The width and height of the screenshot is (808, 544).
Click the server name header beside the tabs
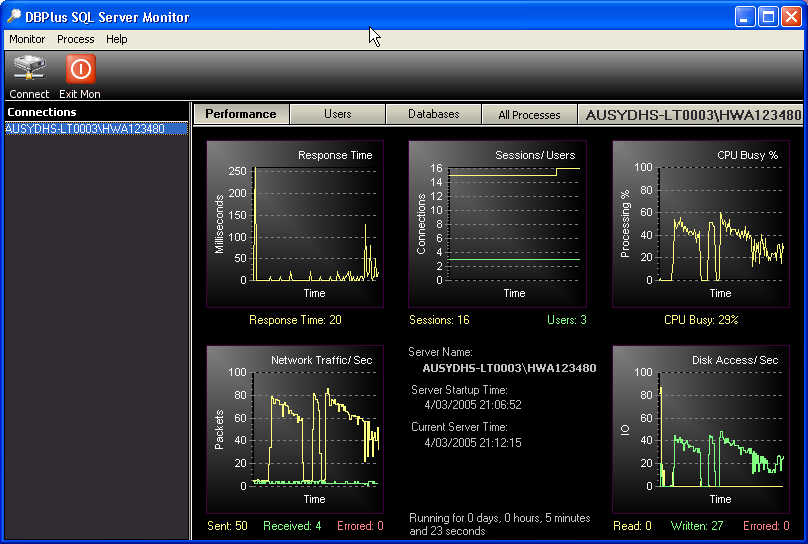click(693, 114)
